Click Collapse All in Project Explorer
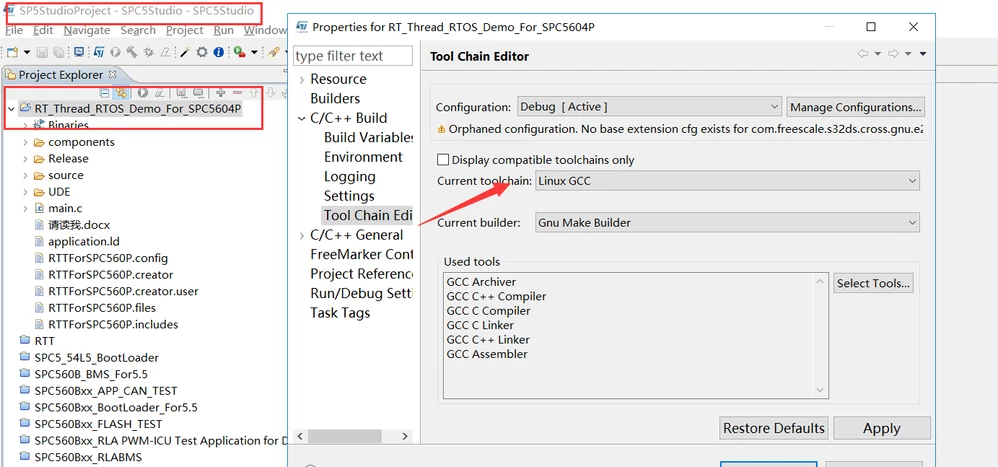This screenshot has height=467, width=998. [105, 94]
